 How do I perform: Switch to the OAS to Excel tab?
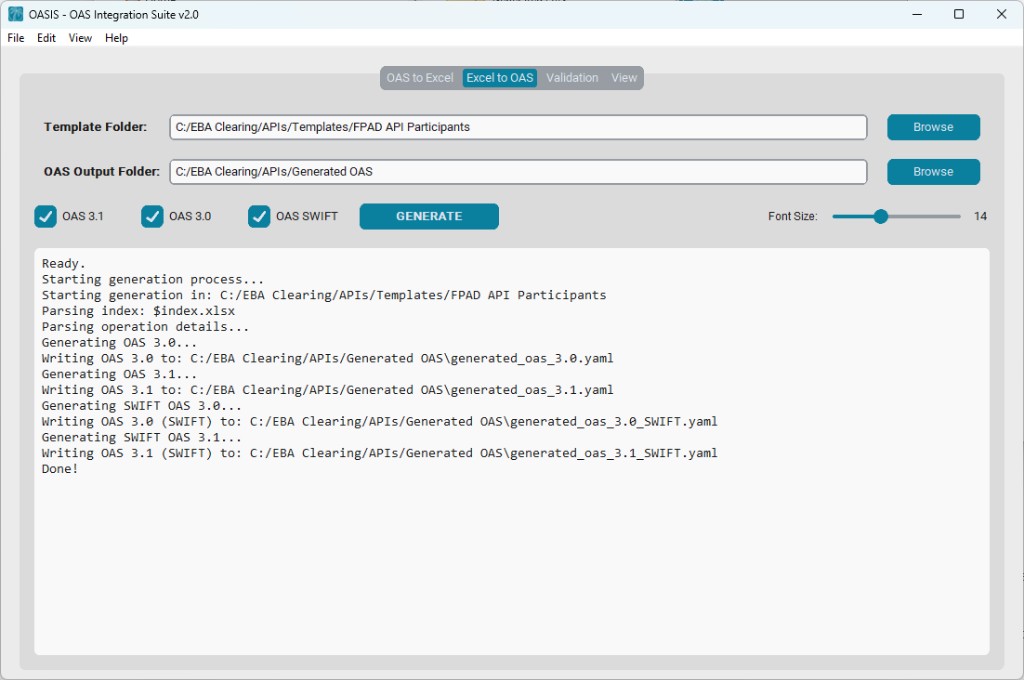tap(420, 77)
